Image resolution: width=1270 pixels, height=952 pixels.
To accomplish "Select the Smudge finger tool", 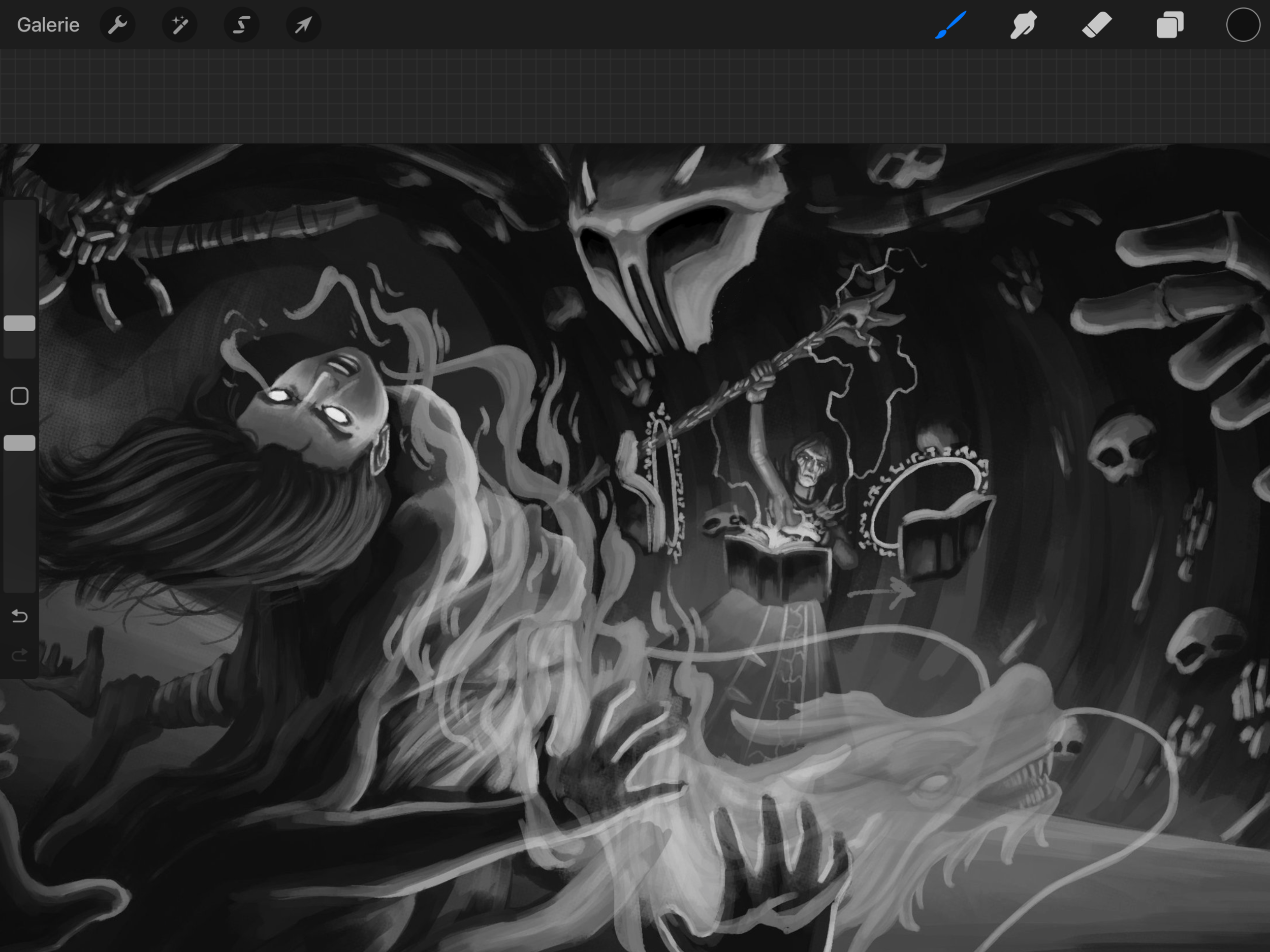I will (x=1023, y=25).
